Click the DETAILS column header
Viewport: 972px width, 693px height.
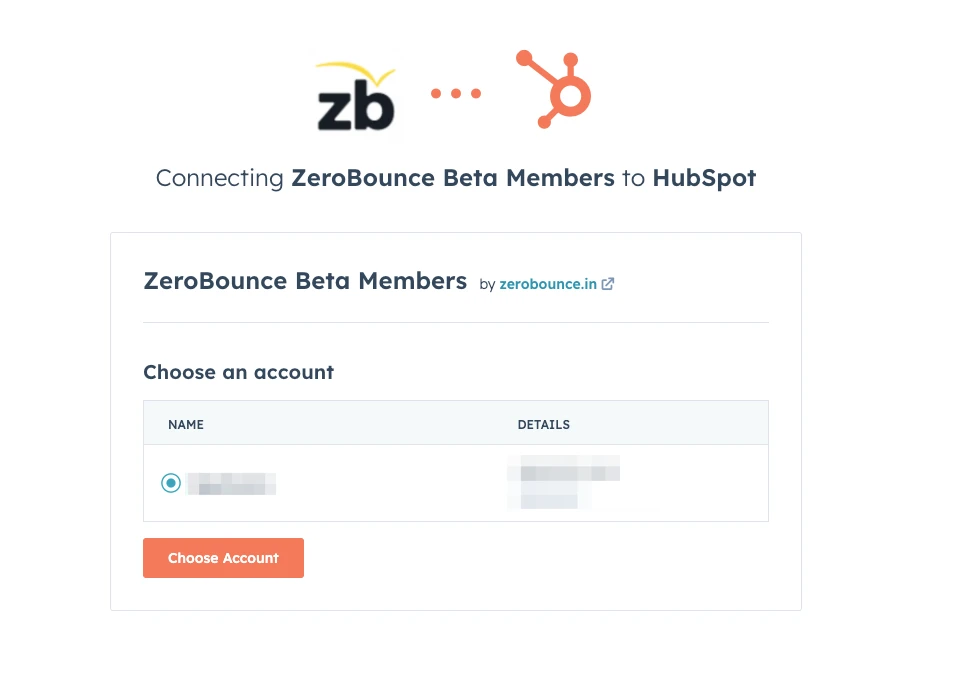click(544, 424)
